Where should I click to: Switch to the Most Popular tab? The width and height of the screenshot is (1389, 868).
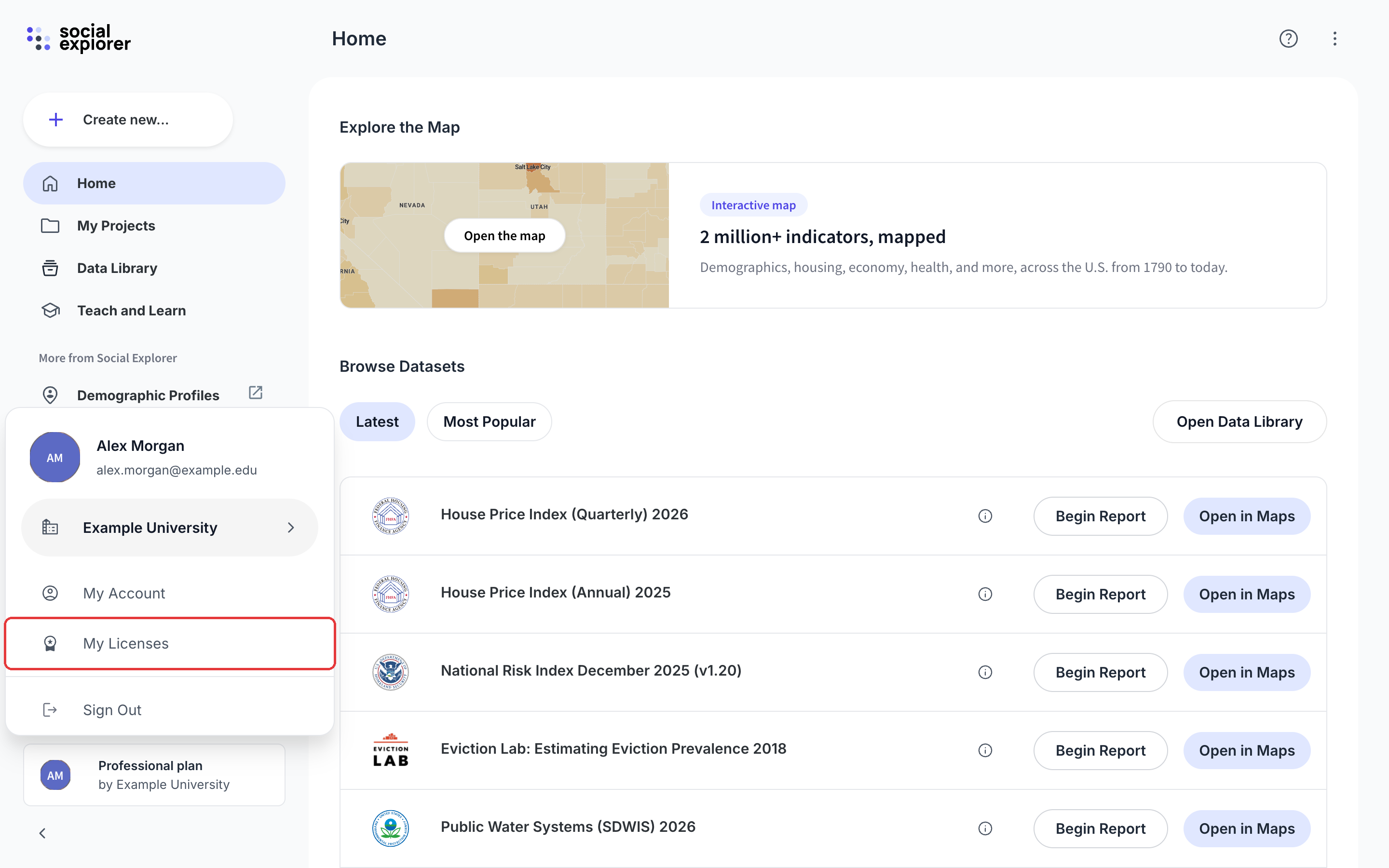(489, 421)
